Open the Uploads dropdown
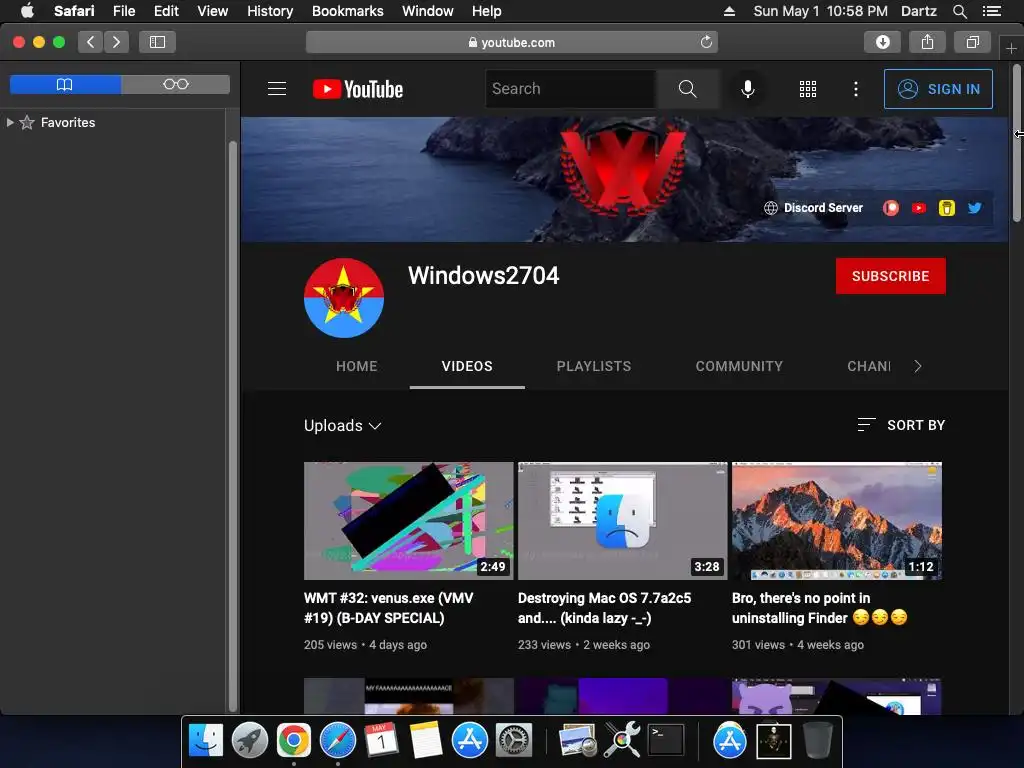Image resolution: width=1024 pixels, height=768 pixels. pos(342,426)
